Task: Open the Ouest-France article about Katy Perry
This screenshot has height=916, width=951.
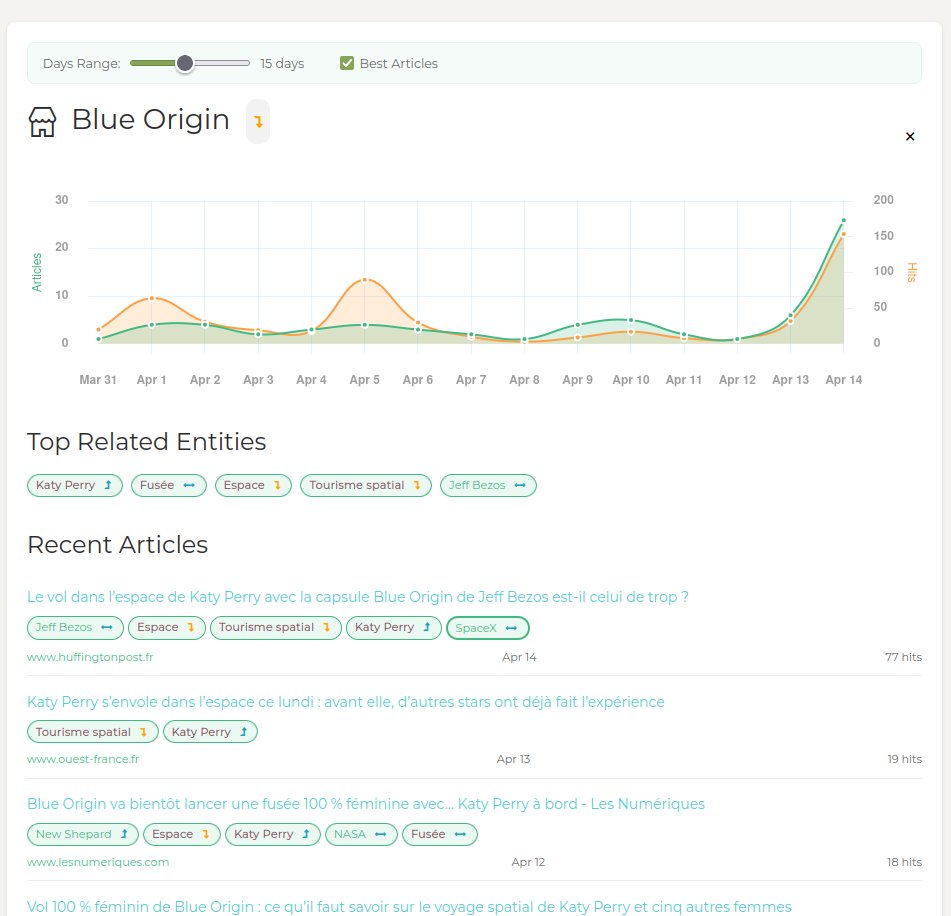Action: (346, 702)
